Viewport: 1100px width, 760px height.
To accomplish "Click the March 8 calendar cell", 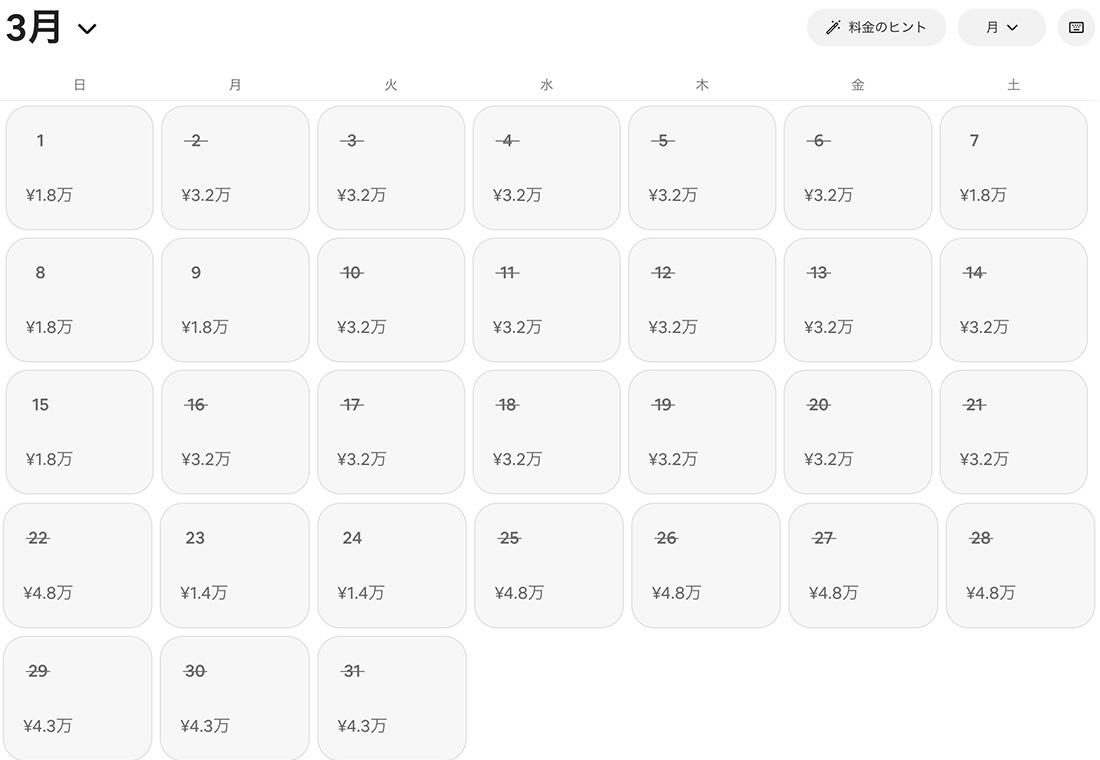I will [x=80, y=300].
